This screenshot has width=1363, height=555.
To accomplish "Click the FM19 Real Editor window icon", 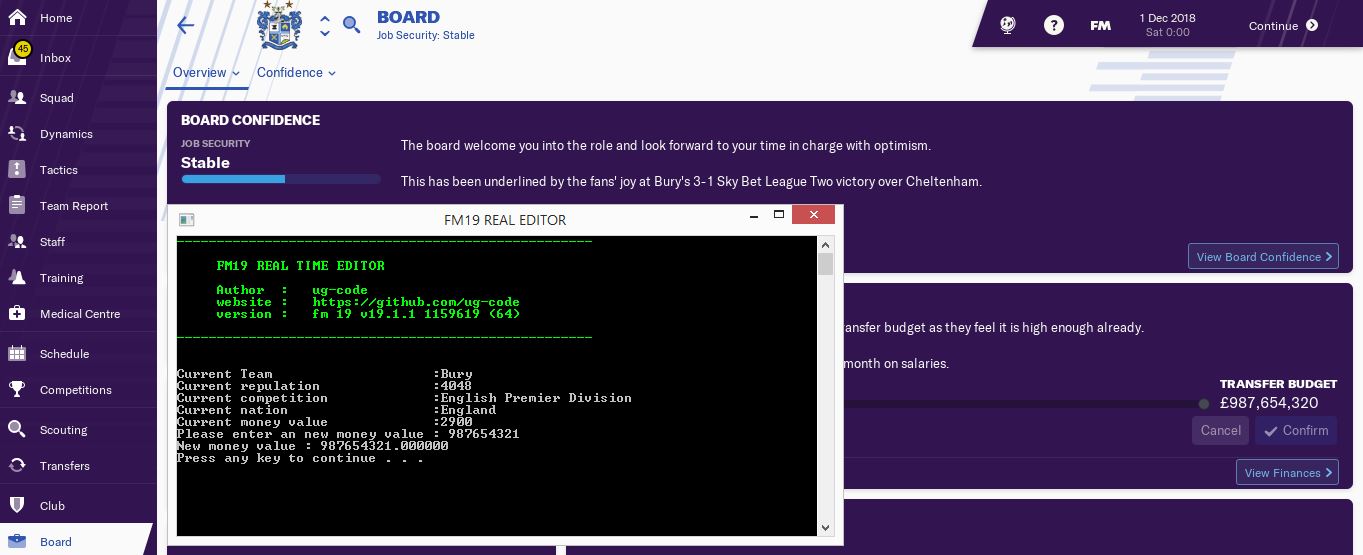I will tap(186, 219).
